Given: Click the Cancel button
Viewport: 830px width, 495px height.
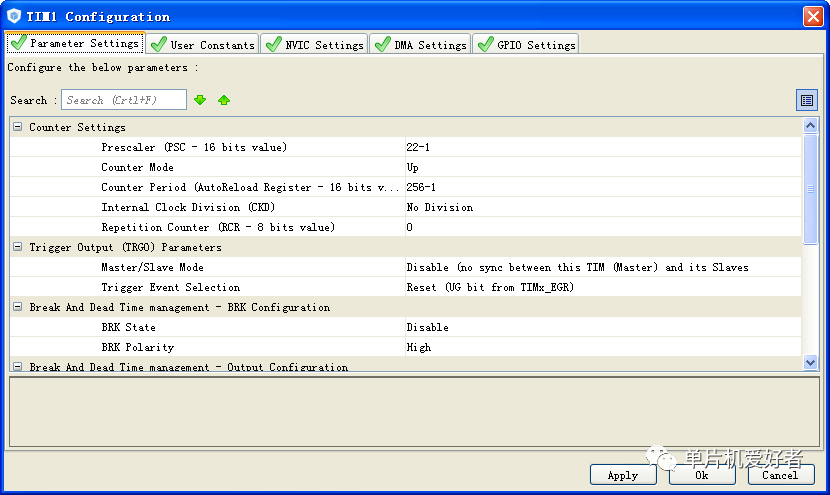Looking at the screenshot, I should tap(780, 475).
